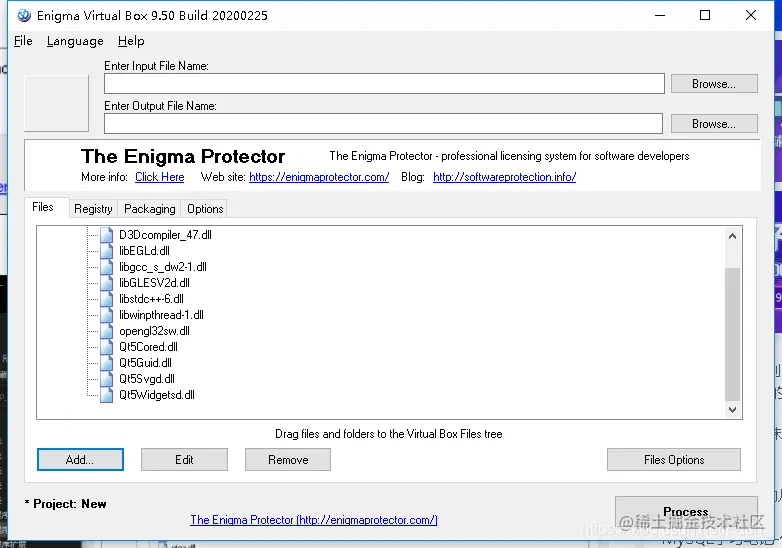
Task: Click the opengl32sw.dll file icon
Action: (x=106, y=331)
